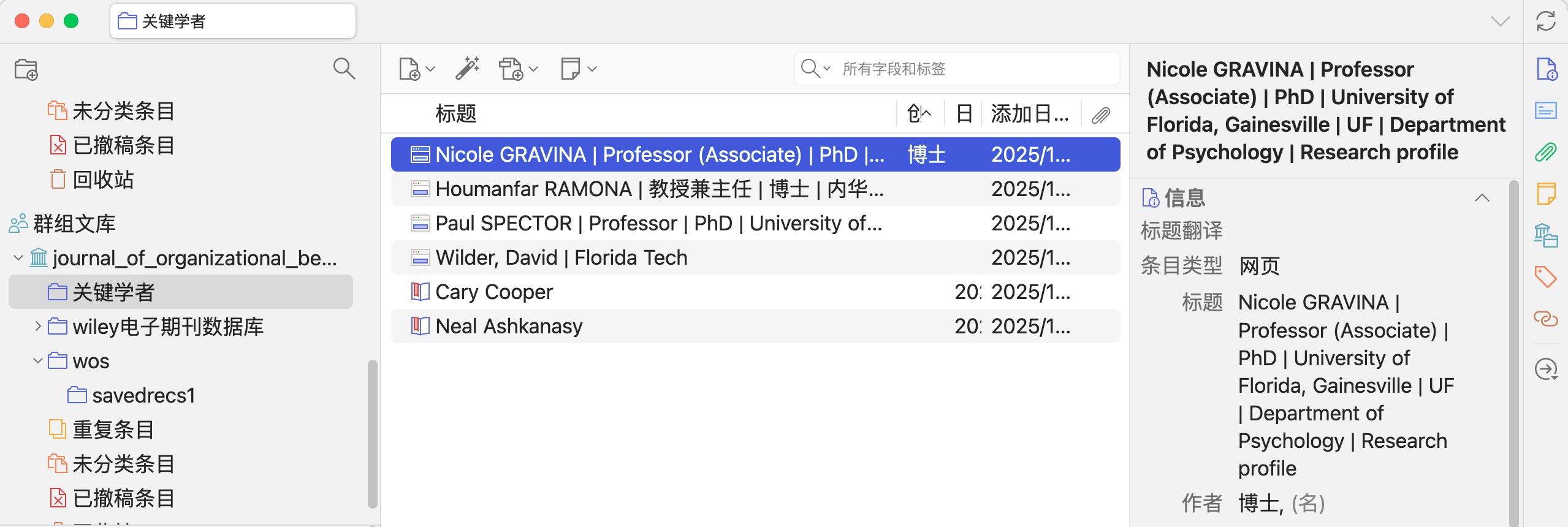The image size is (1568, 527).
Task: Sort by the 标题 column header
Action: [455, 114]
